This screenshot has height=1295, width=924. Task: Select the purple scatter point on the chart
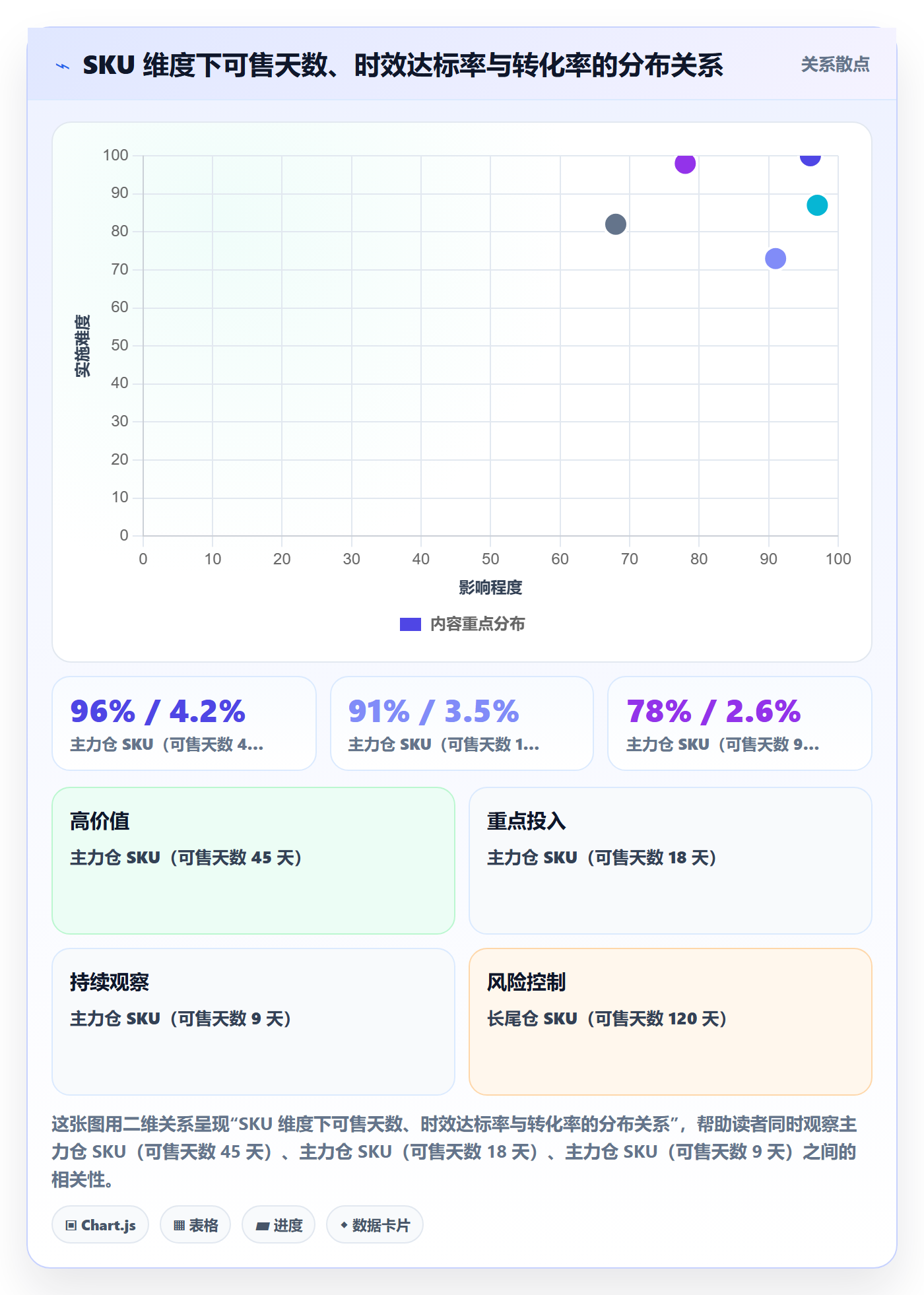[x=685, y=163]
